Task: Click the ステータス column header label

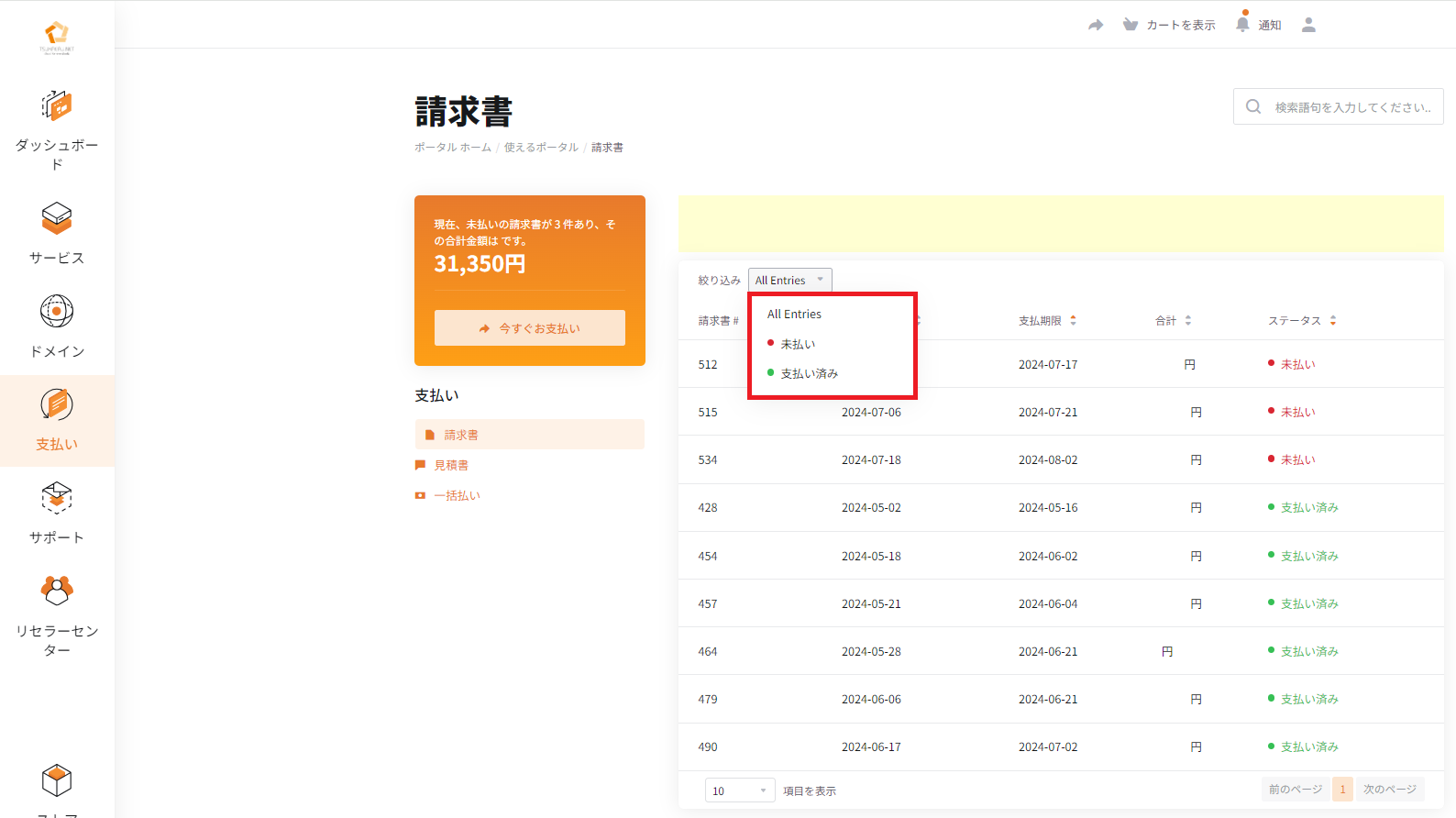Action: coord(1295,320)
